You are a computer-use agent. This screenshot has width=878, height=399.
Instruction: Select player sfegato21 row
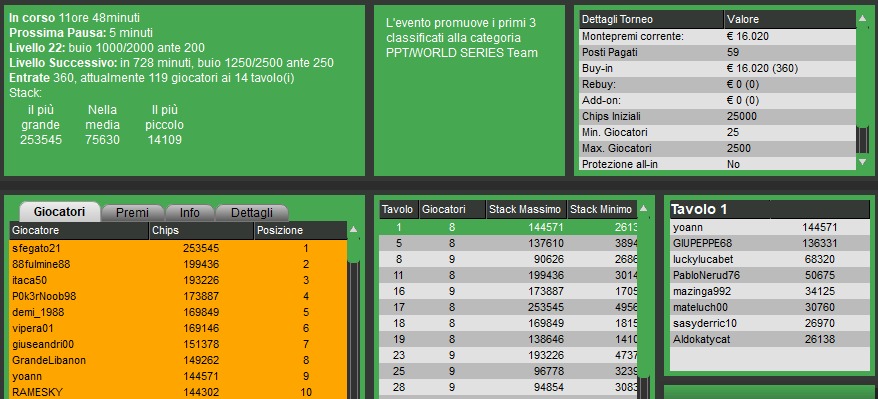coord(178,248)
